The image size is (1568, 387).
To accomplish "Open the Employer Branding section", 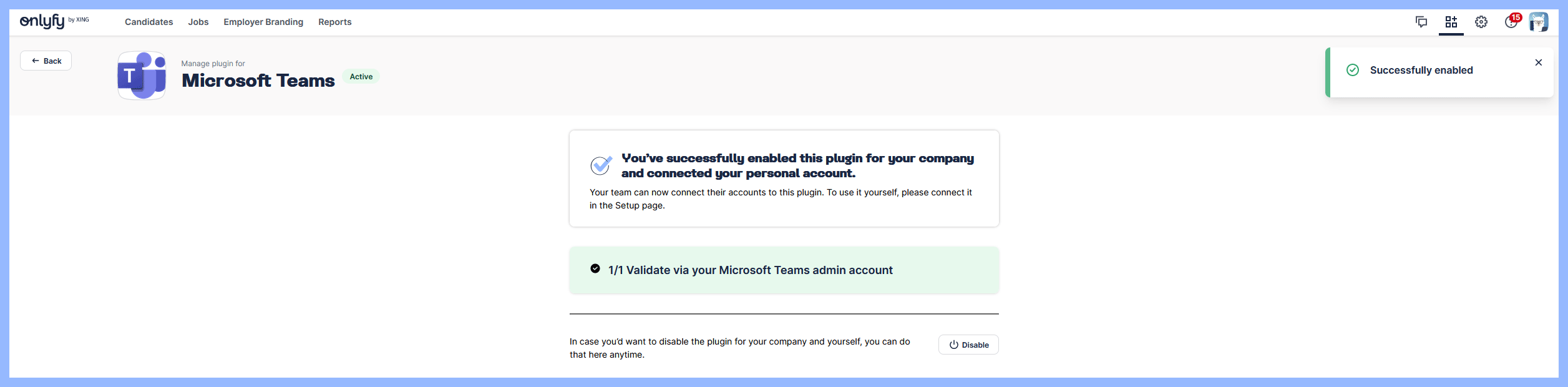I will click(263, 22).
